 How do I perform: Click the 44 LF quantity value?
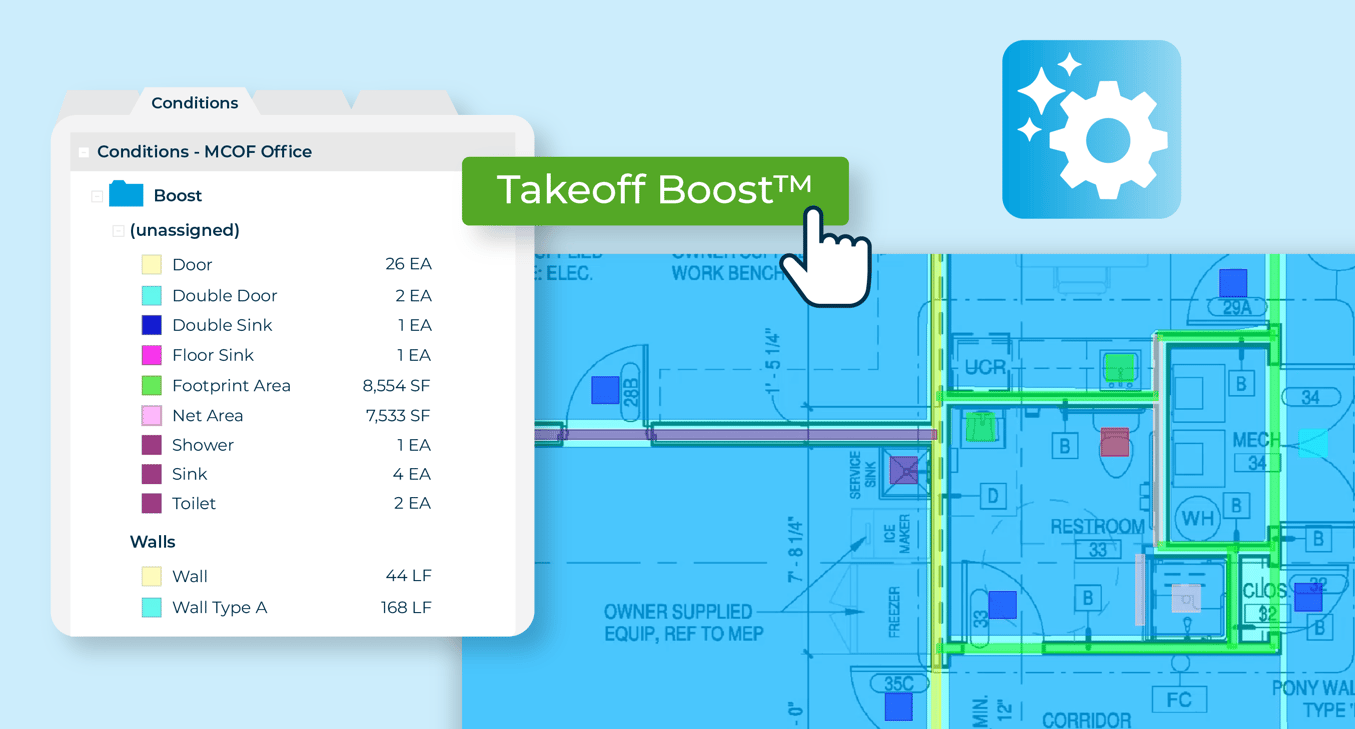tap(409, 576)
